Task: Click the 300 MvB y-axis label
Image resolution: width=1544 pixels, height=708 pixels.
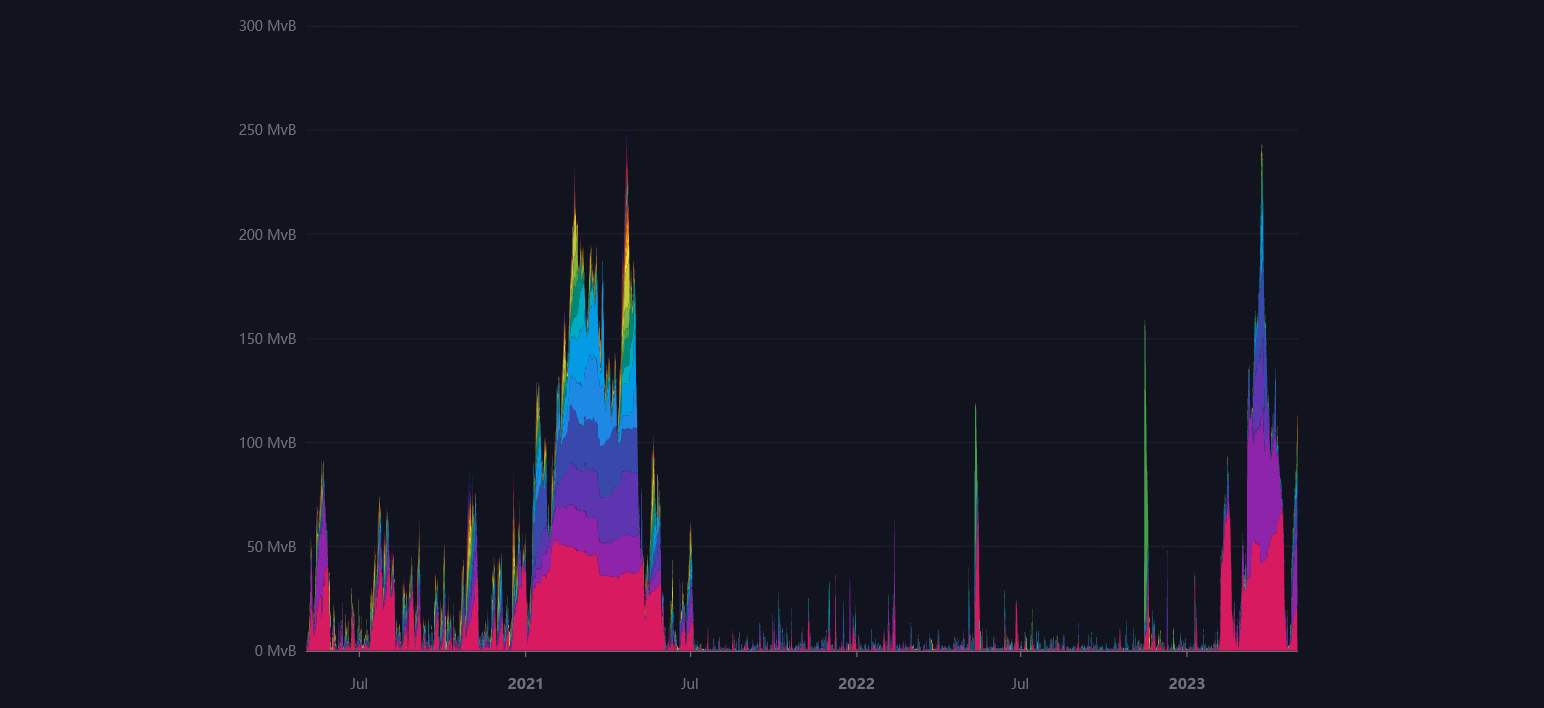Action: point(267,26)
